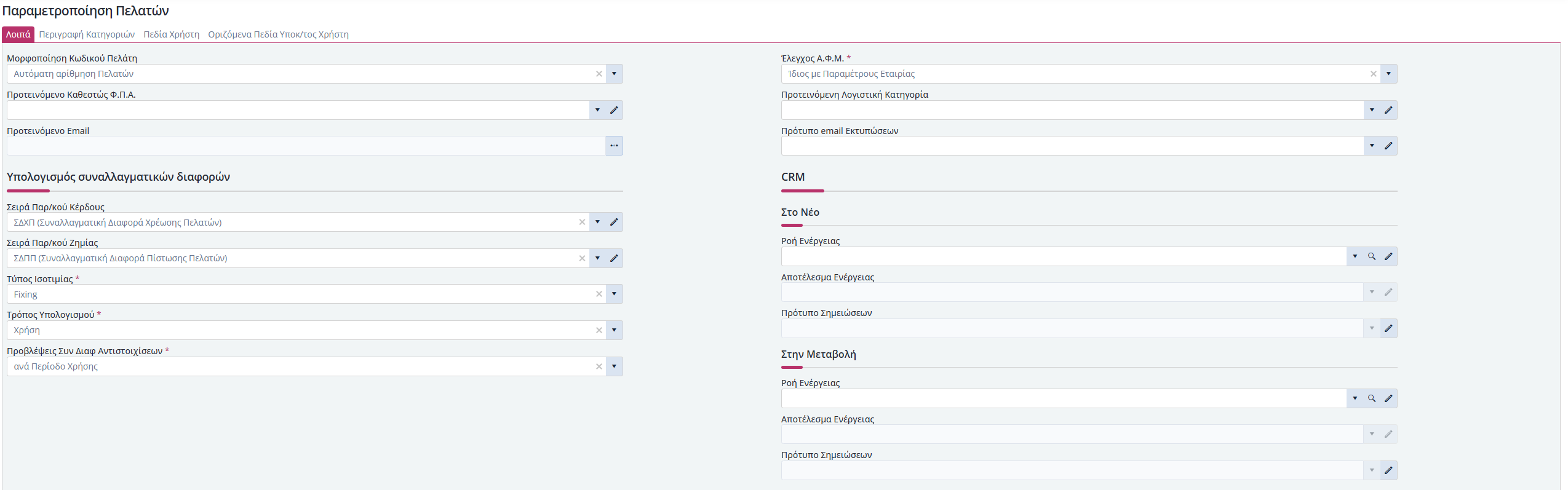Expand the Τύπος Ισοτιμίας dropdown
Viewport: 1568px width, 490px height.
click(614, 294)
